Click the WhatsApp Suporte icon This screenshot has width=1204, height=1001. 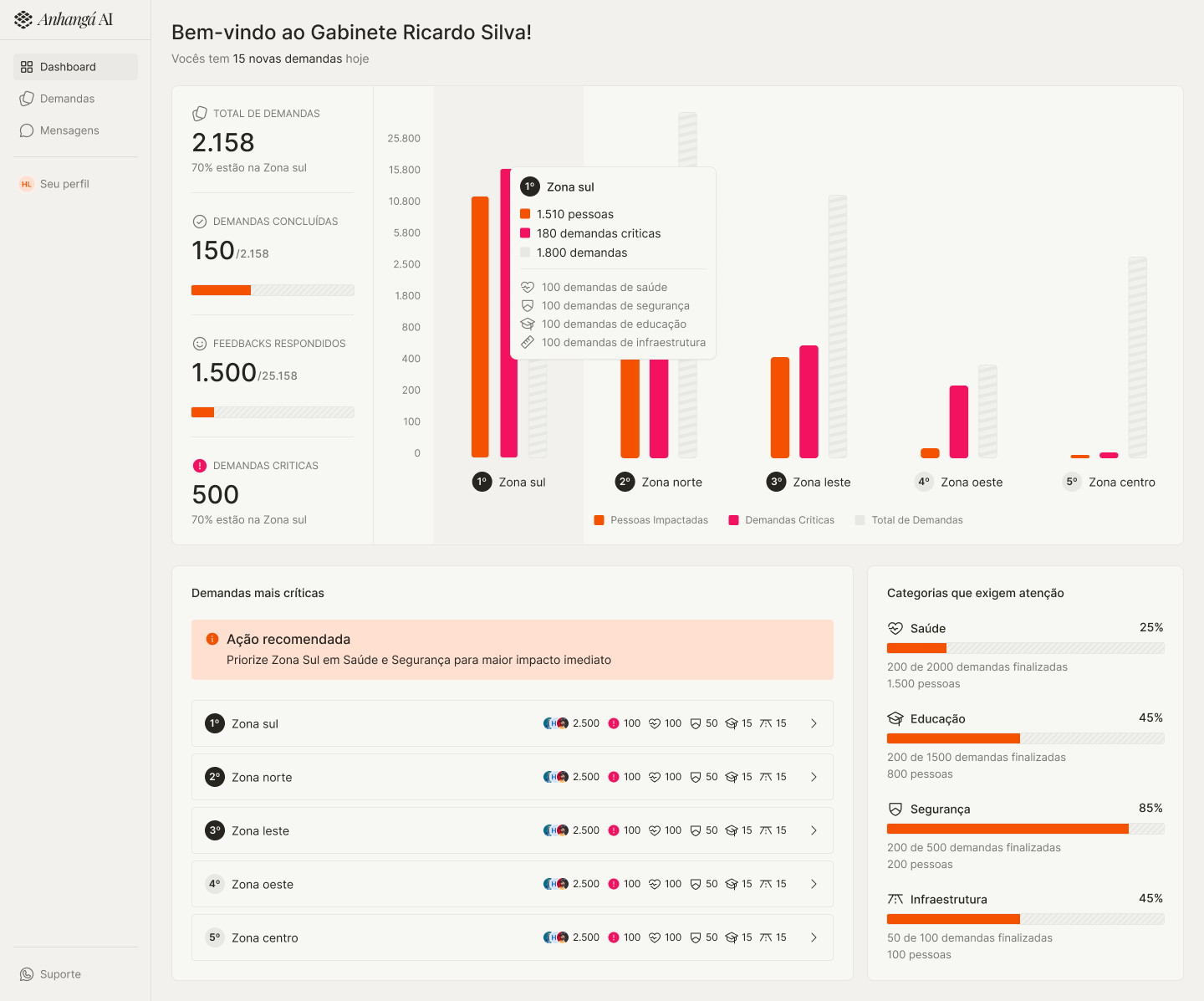[27, 974]
